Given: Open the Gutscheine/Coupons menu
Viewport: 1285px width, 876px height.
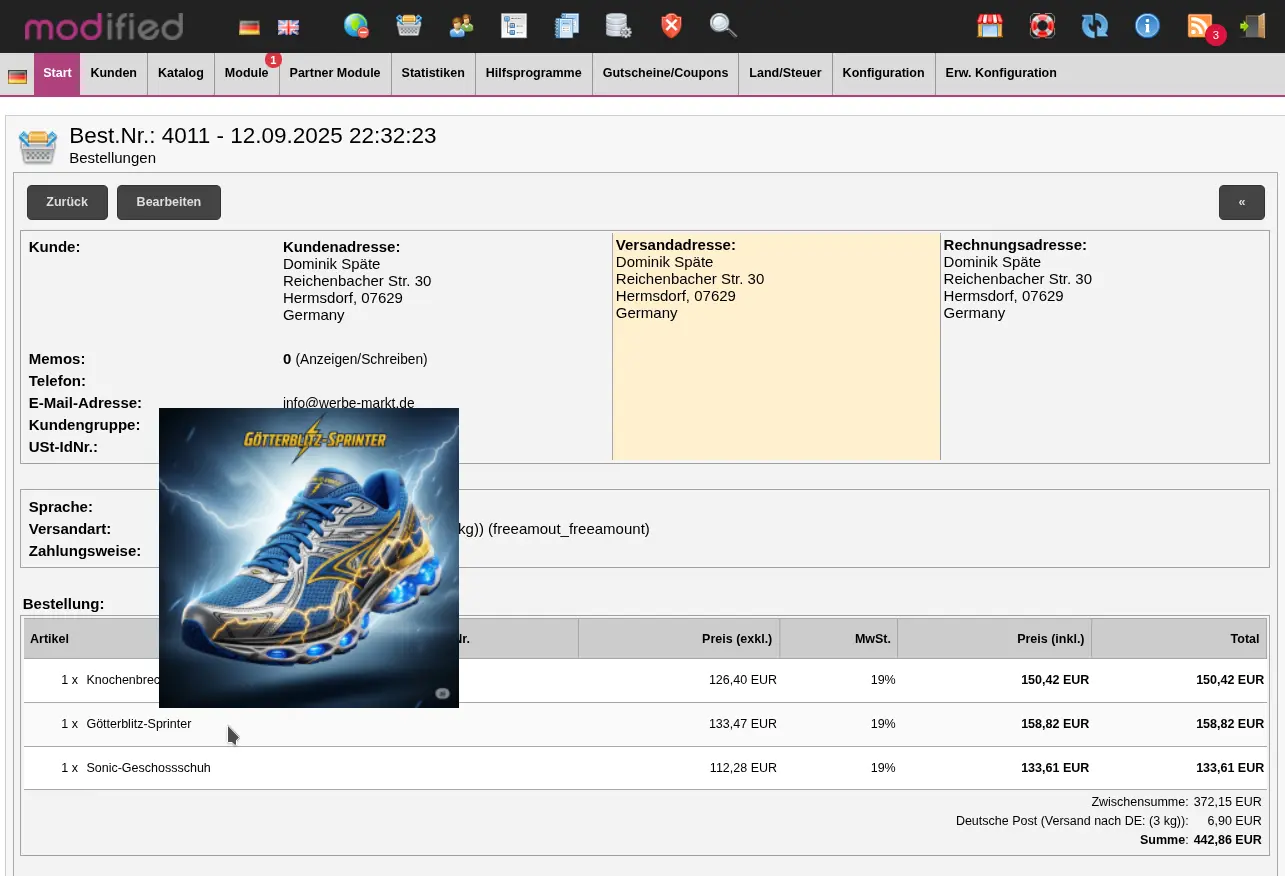Looking at the screenshot, I should point(665,73).
